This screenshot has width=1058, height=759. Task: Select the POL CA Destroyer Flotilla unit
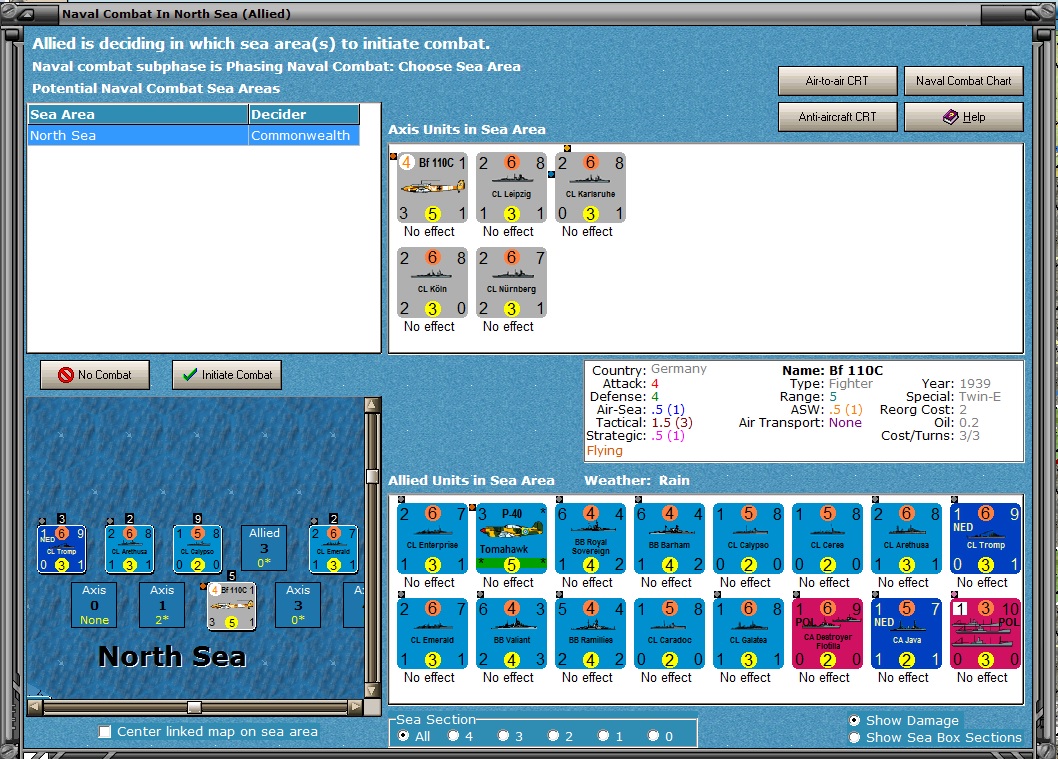click(827, 634)
